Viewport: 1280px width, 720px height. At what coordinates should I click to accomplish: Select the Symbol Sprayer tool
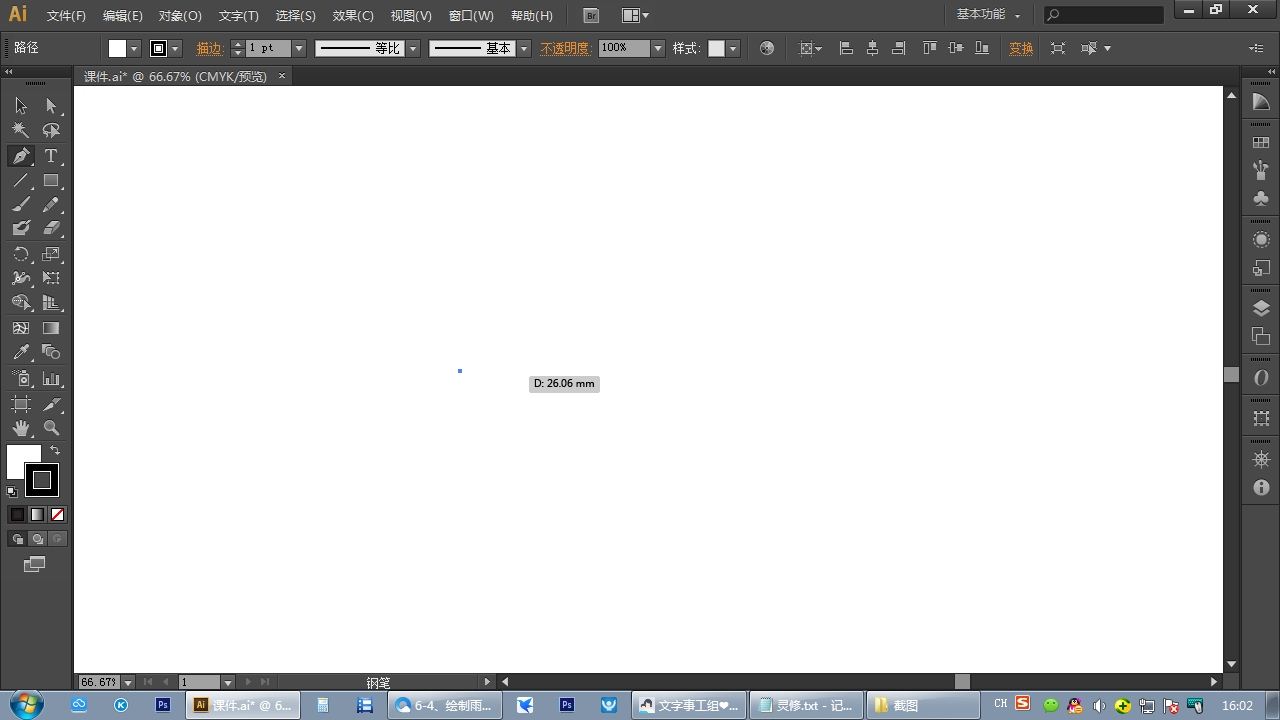point(21,379)
